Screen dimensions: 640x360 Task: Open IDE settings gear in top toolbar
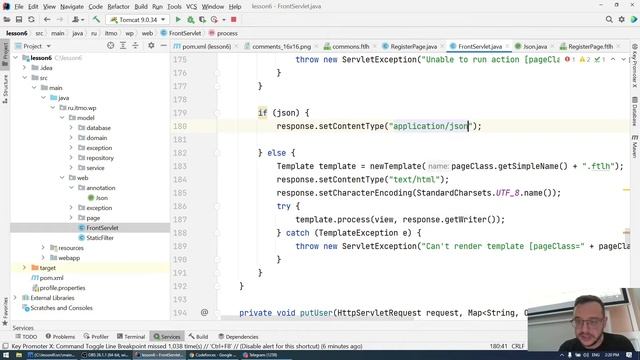pos(621,20)
